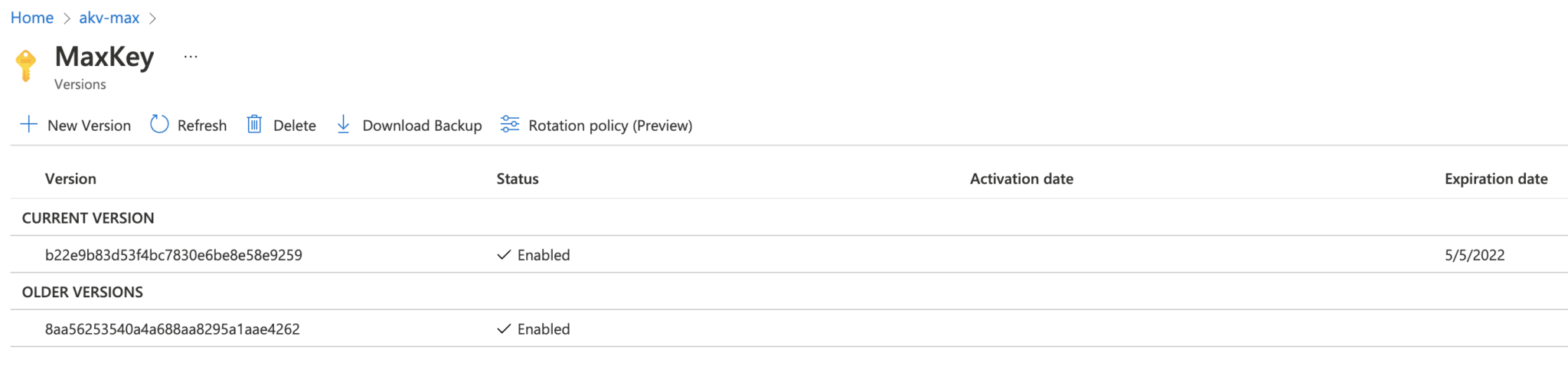Click the yellow MaxKey key icon

(26, 66)
